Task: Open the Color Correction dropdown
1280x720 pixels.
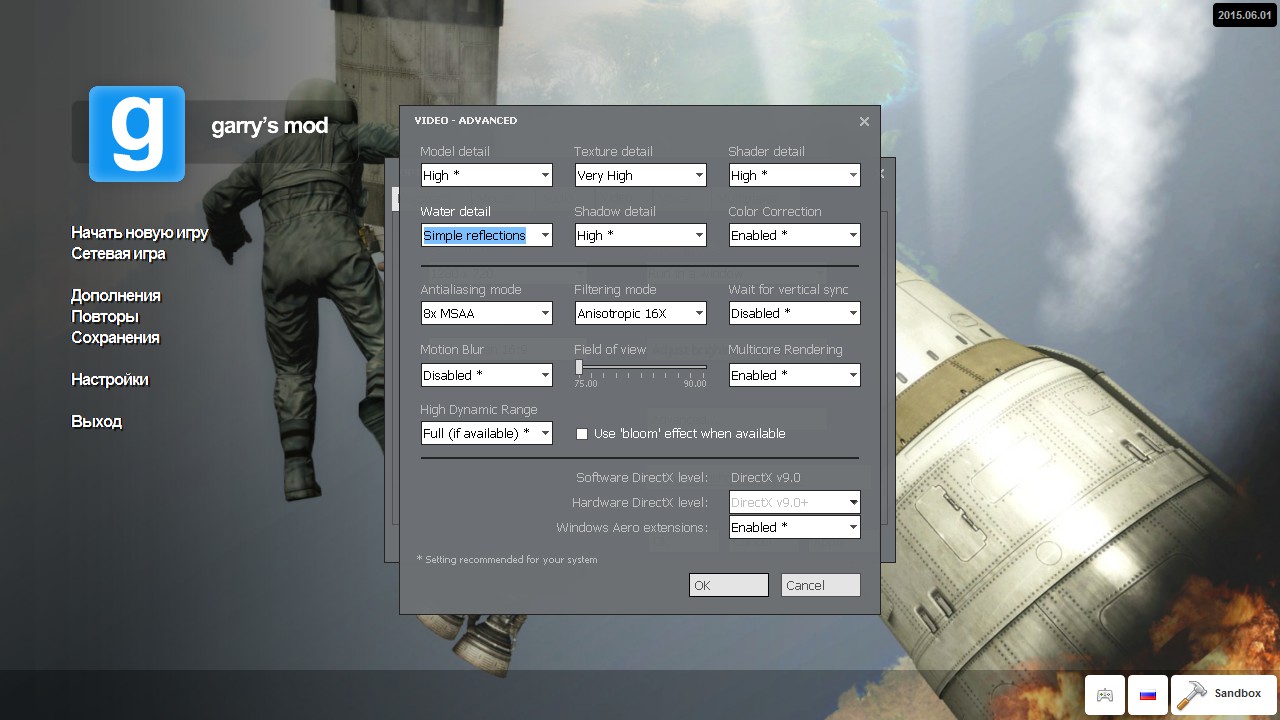Action: click(794, 235)
